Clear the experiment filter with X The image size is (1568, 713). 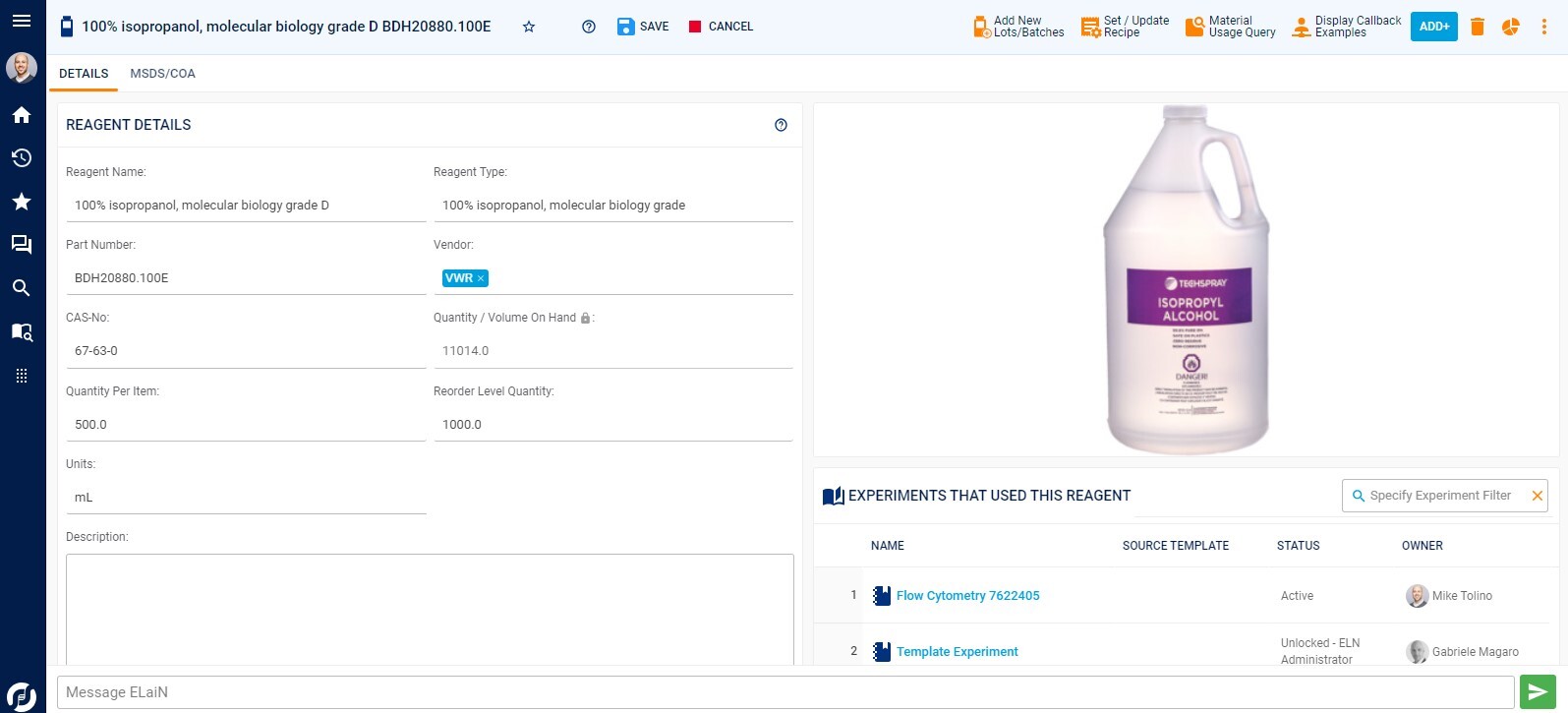tap(1538, 496)
